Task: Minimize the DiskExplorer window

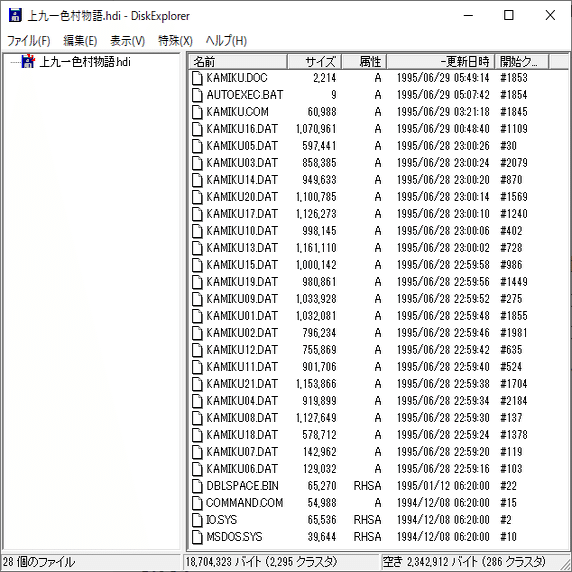Action: 468,15
